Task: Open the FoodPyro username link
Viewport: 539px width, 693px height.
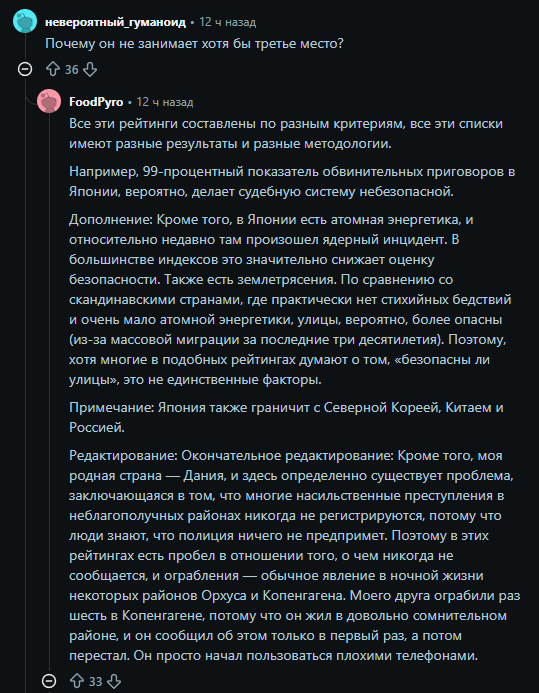Action: click(96, 102)
